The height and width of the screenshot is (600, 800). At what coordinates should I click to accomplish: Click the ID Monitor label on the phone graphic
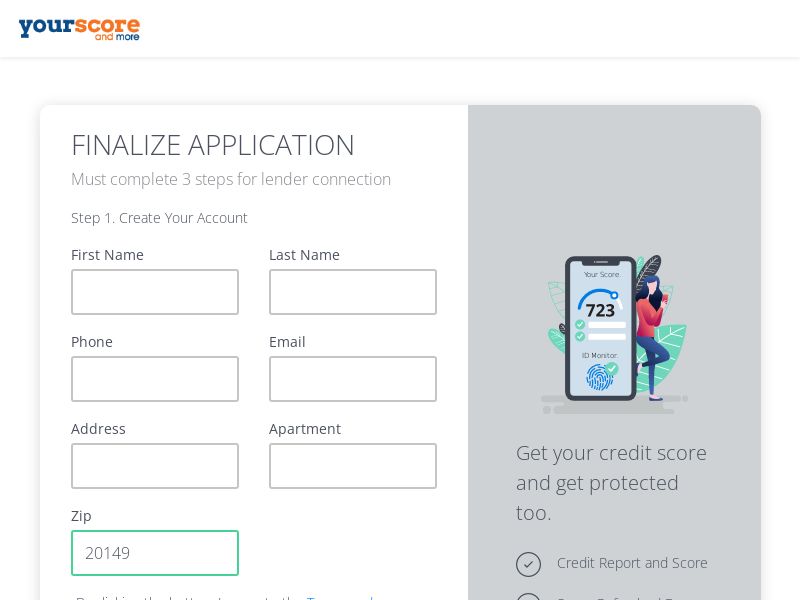click(598, 355)
